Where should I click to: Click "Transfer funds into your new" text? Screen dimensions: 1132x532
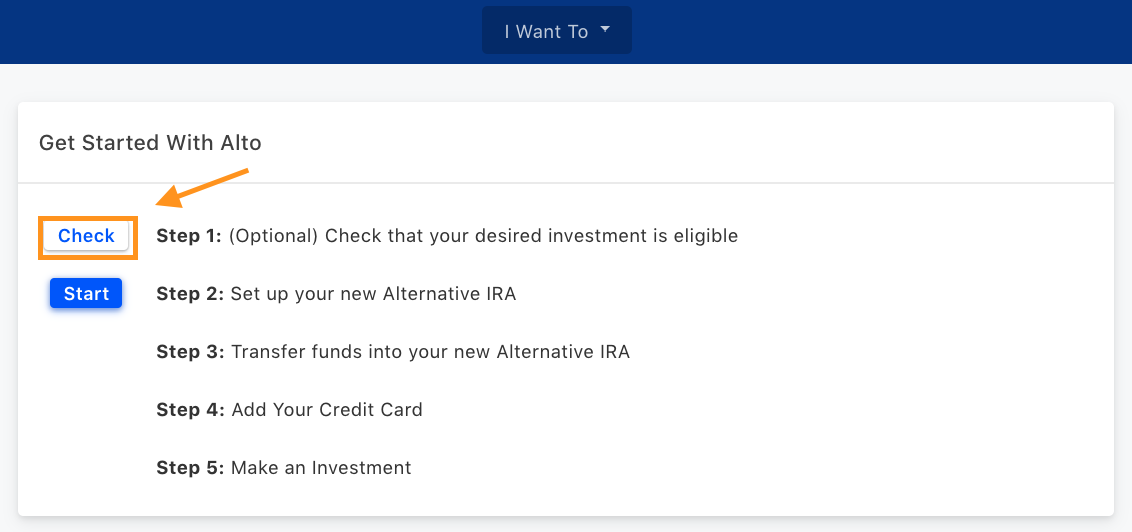click(x=361, y=352)
